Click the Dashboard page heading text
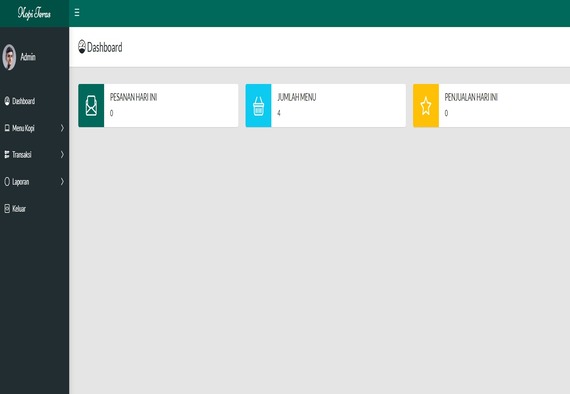The width and height of the screenshot is (570, 394). point(105,47)
